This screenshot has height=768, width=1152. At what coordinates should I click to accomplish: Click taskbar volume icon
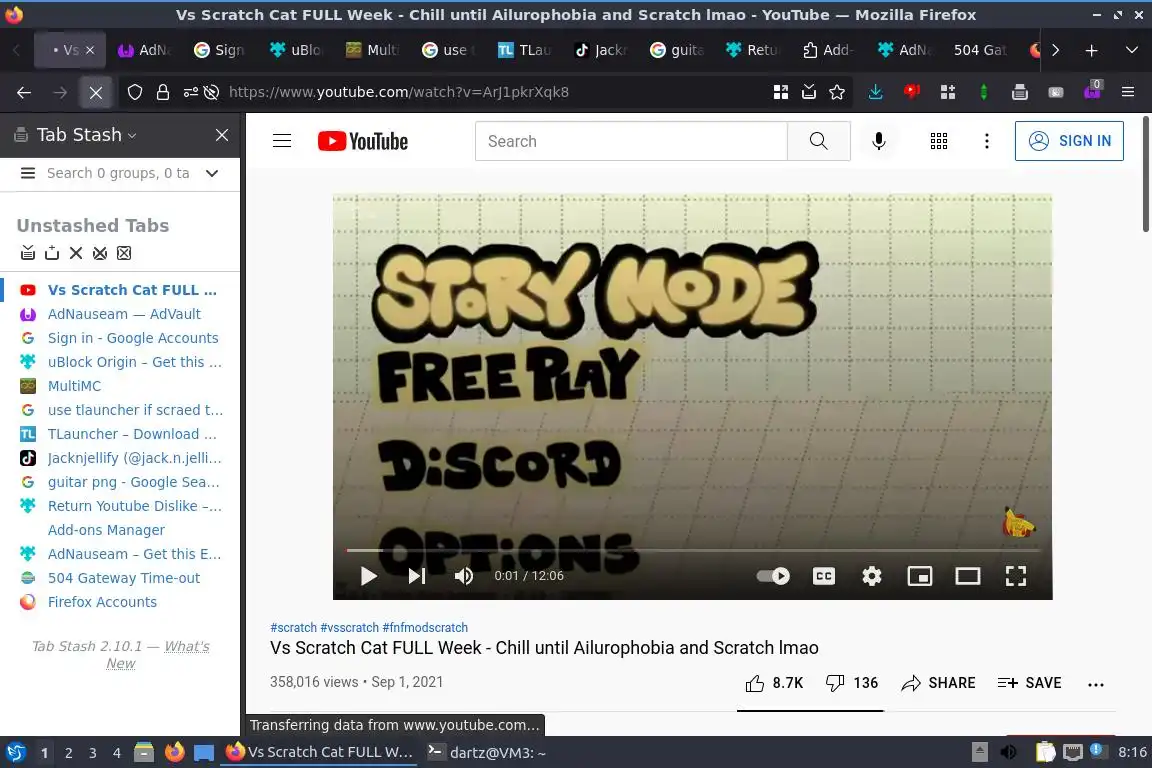[x=1009, y=752]
